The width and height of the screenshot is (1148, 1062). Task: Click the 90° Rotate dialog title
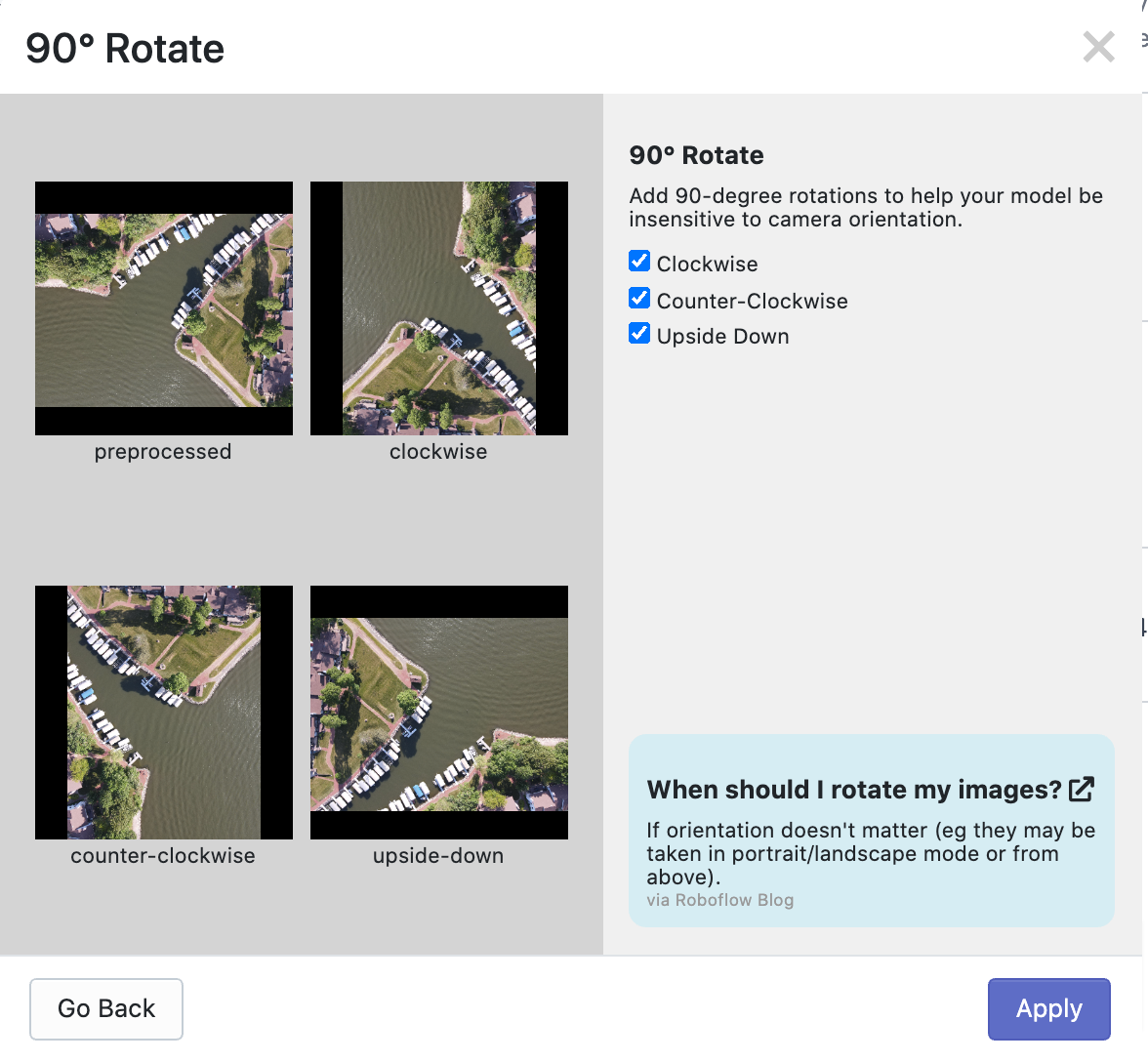coord(125,48)
